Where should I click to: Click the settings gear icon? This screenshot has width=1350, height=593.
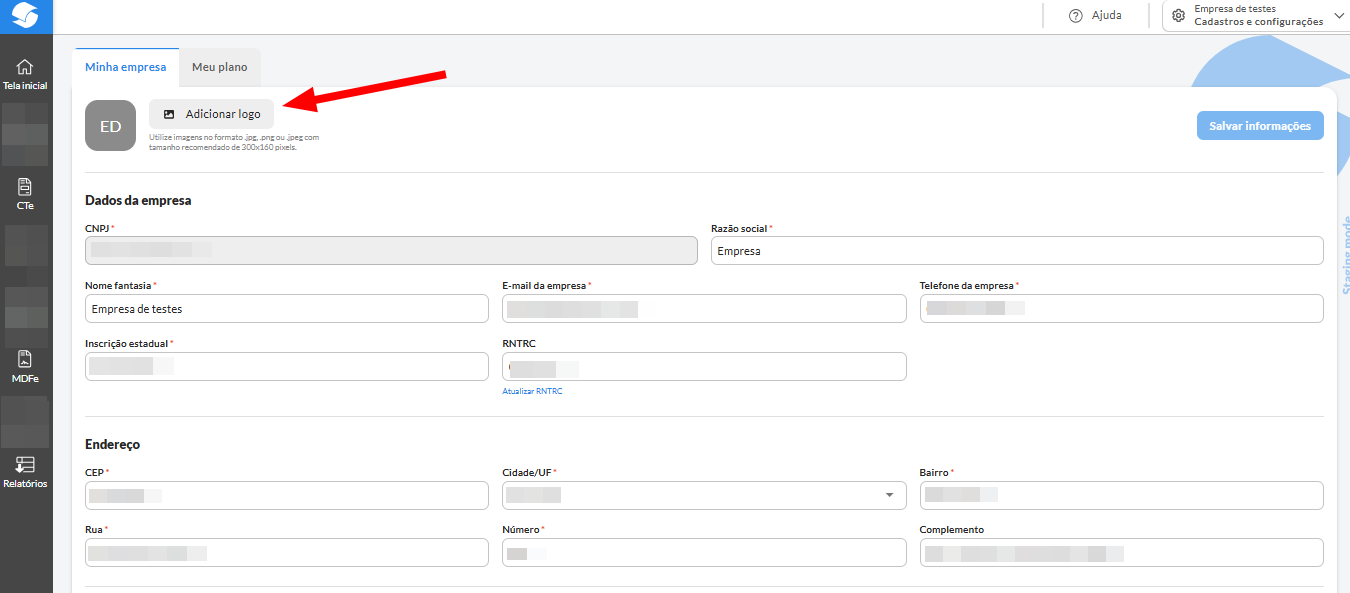click(x=1178, y=16)
